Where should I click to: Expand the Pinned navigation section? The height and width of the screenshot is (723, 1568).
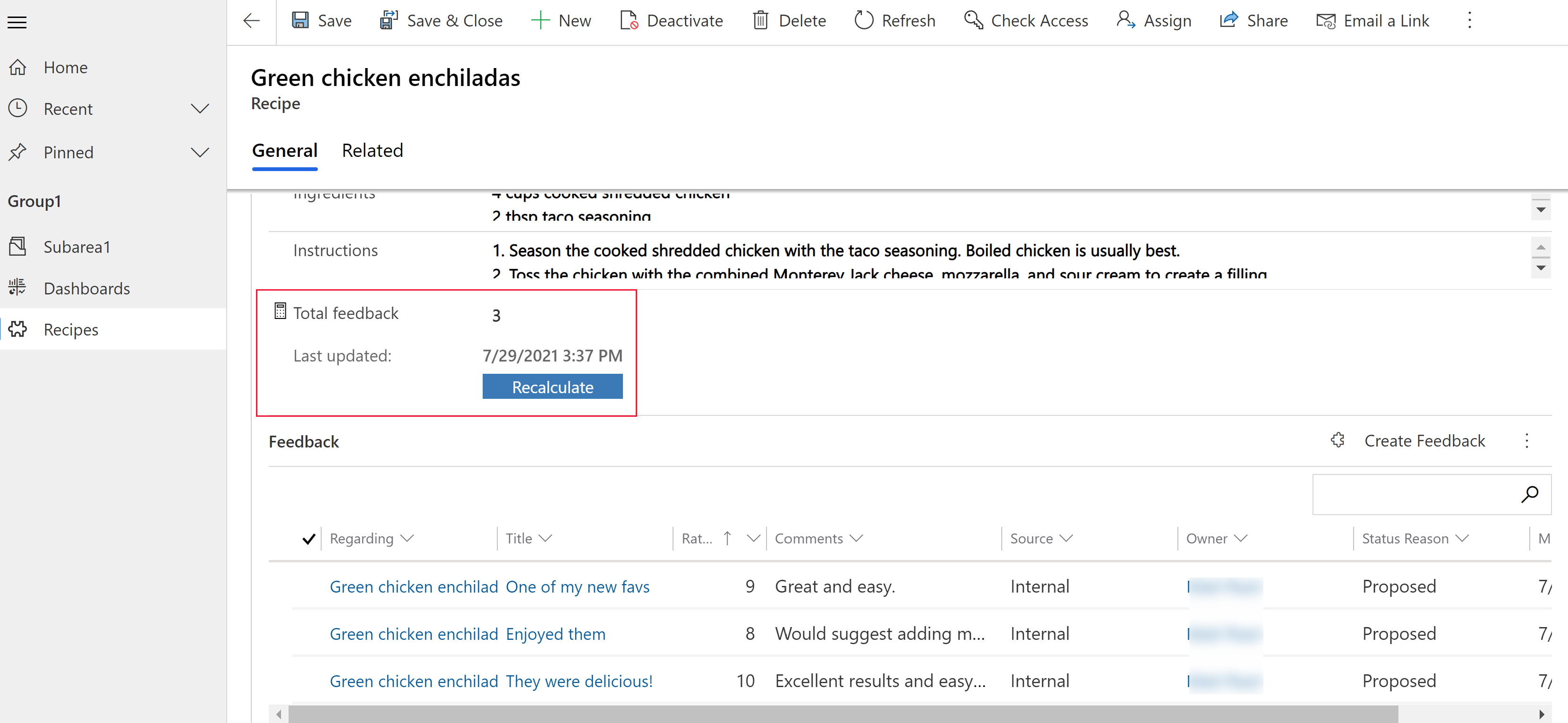[199, 152]
